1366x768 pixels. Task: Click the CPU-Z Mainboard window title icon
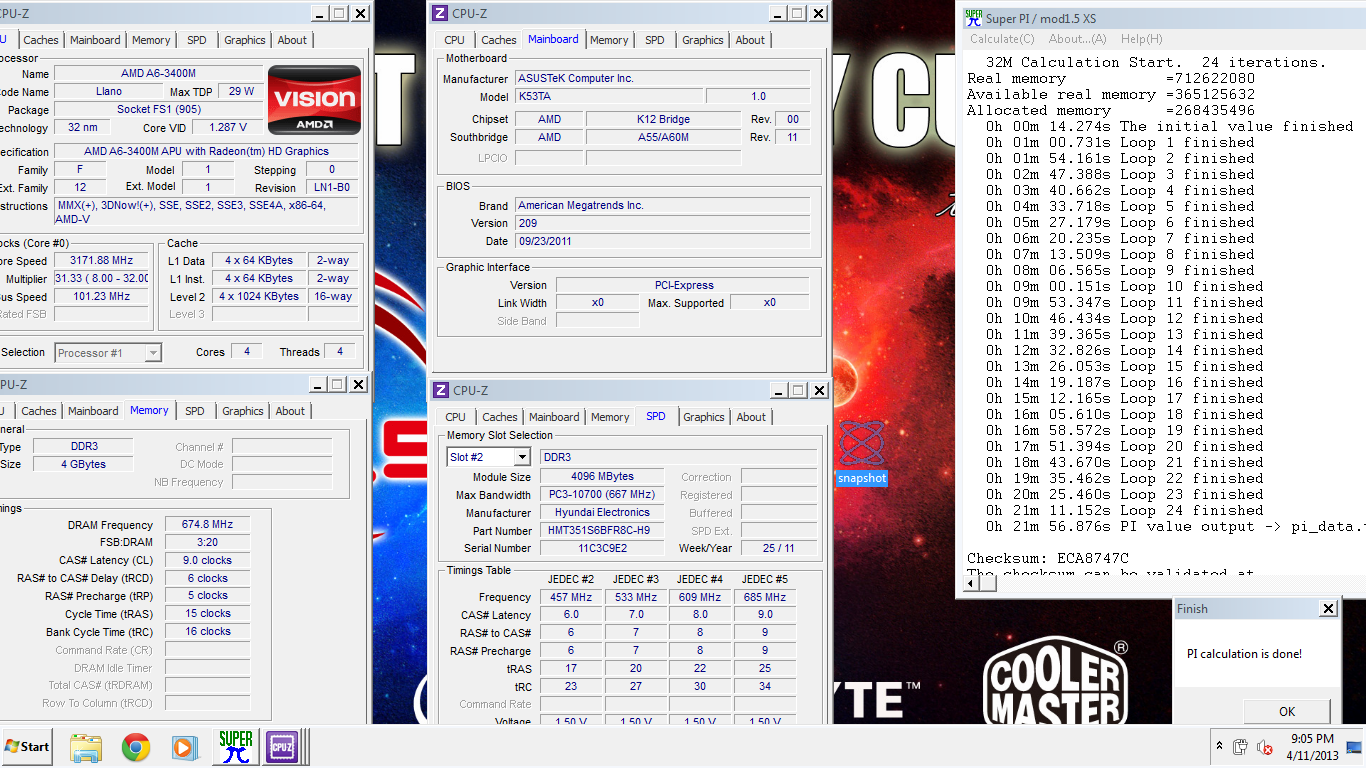439,13
